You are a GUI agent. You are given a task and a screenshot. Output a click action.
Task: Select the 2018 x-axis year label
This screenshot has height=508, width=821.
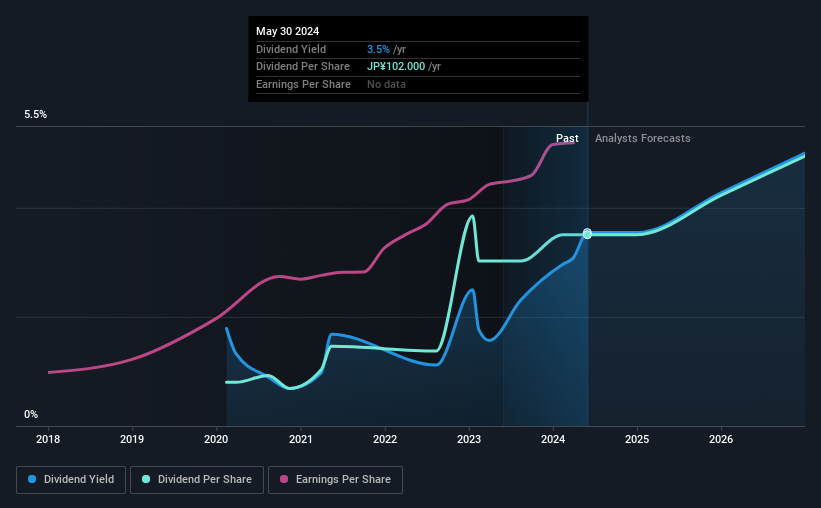coord(48,439)
